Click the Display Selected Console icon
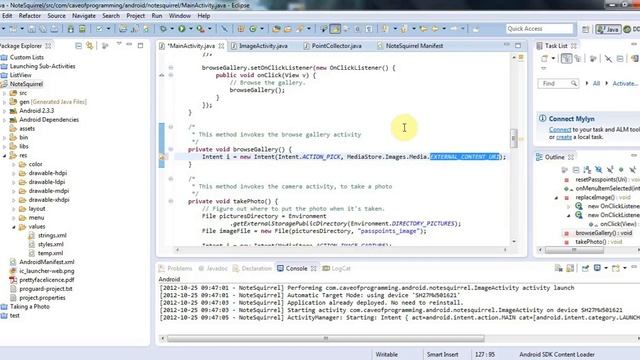640x360 pixels. point(598,268)
